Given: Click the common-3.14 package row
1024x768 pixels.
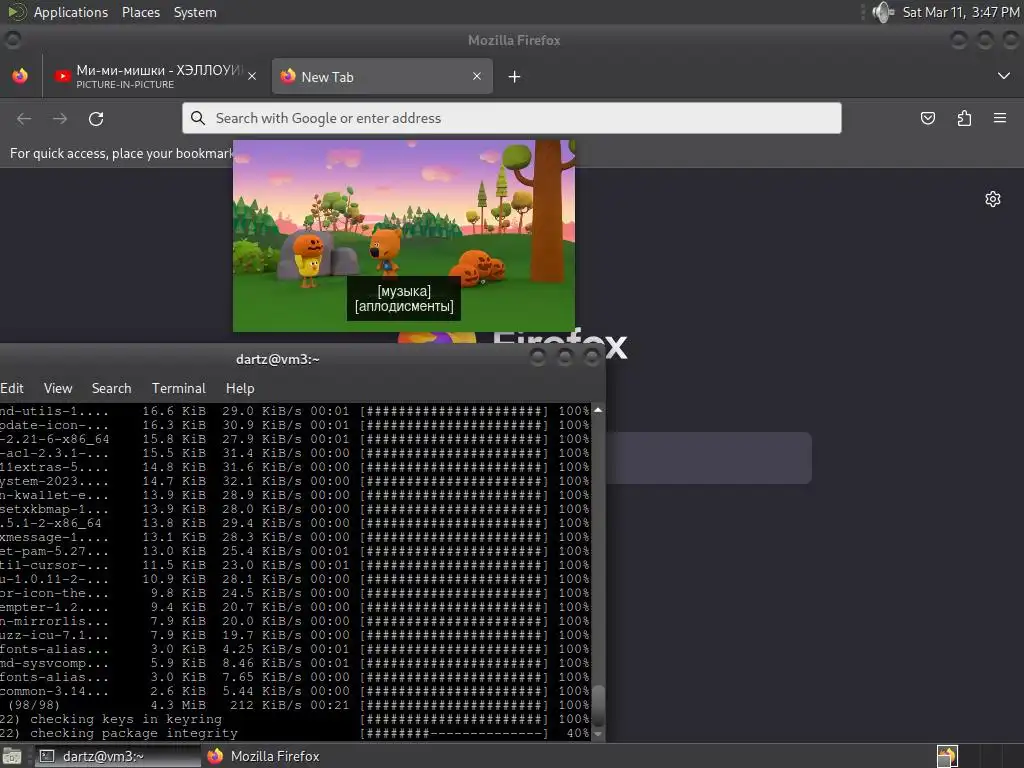Looking at the screenshot, I should [x=295, y=691].
